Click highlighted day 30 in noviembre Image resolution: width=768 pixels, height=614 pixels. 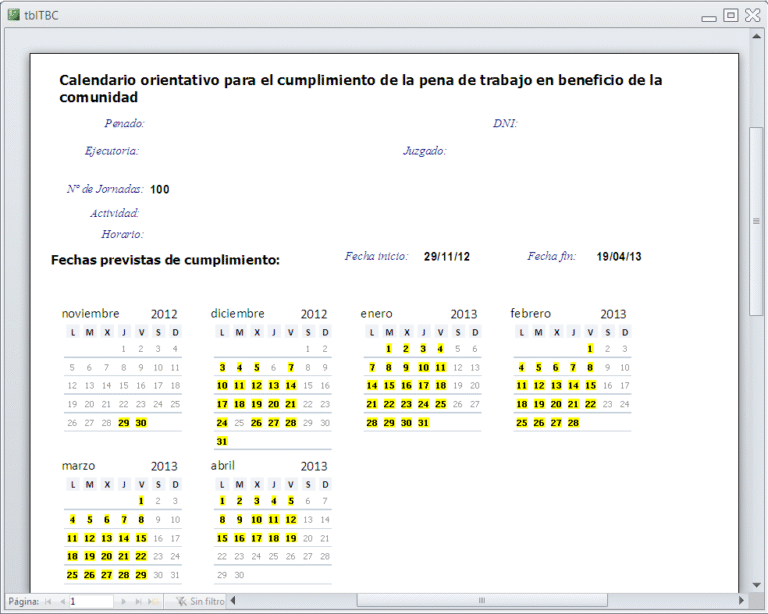[x=141, y=423]
